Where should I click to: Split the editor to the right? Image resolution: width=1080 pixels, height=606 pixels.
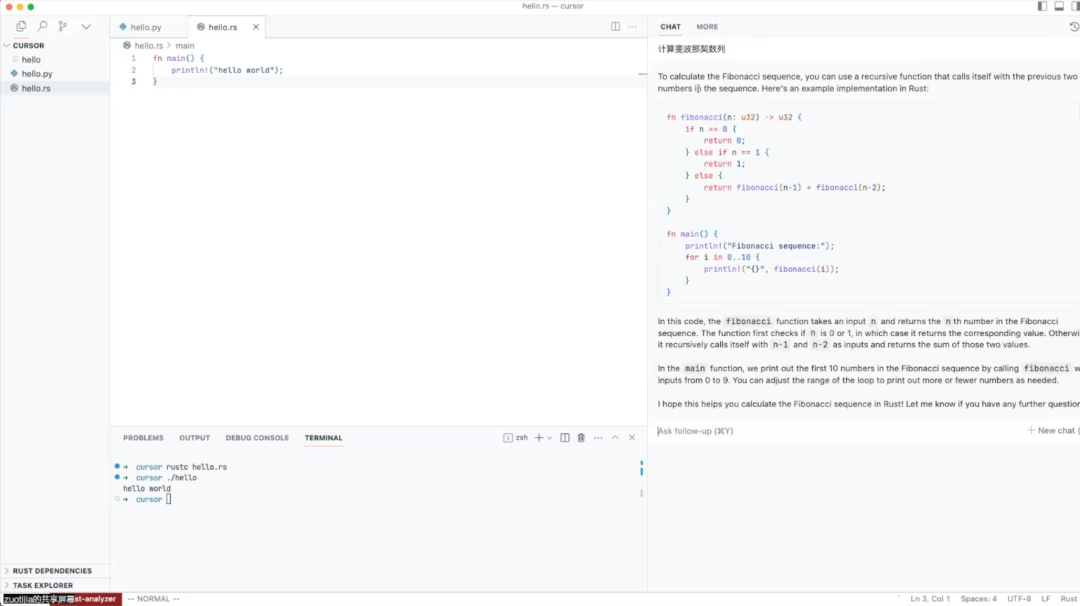(615, 26)
